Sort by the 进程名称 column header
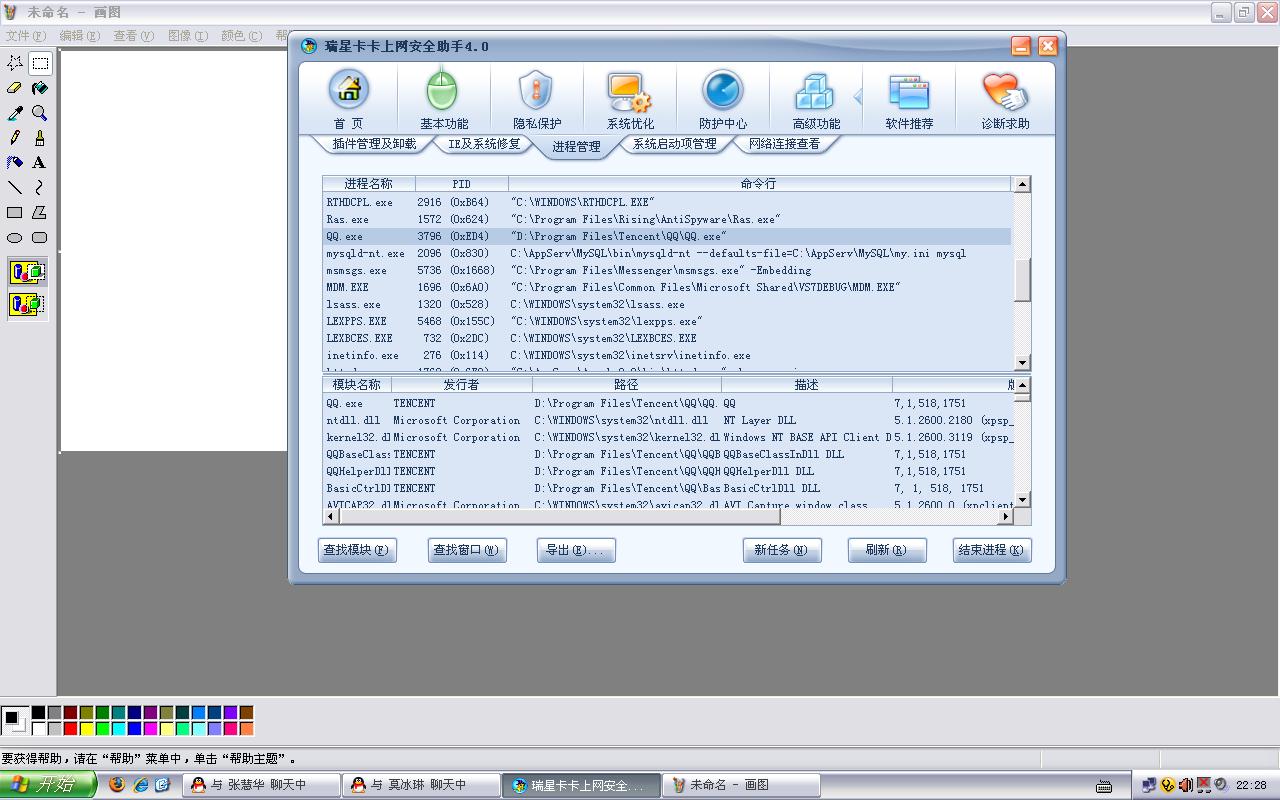Screen dimensions: 1280x800 (369, 184)
